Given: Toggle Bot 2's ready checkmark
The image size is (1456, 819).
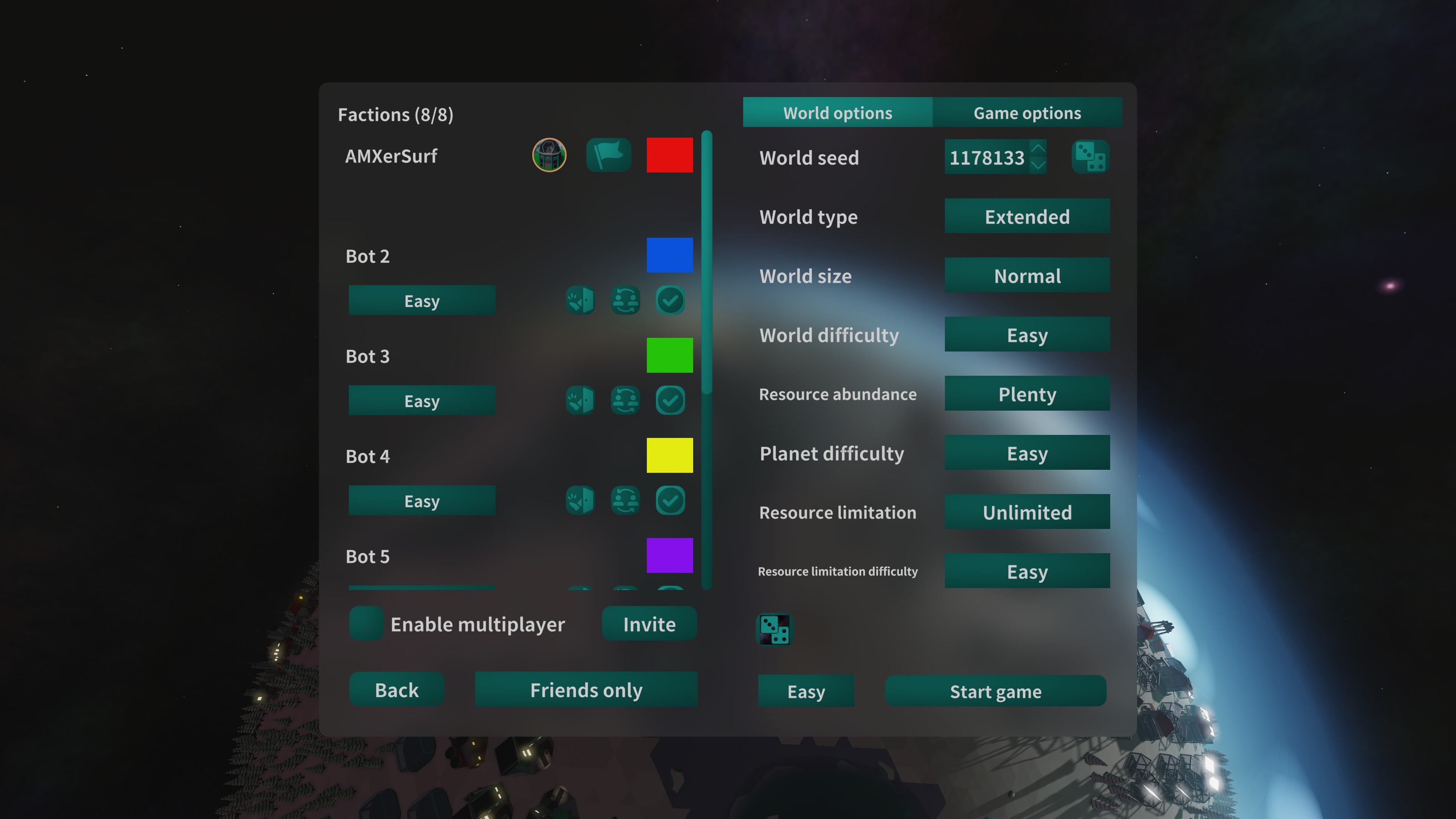Looking at the screenshot, I should click(x=670, y=300).
